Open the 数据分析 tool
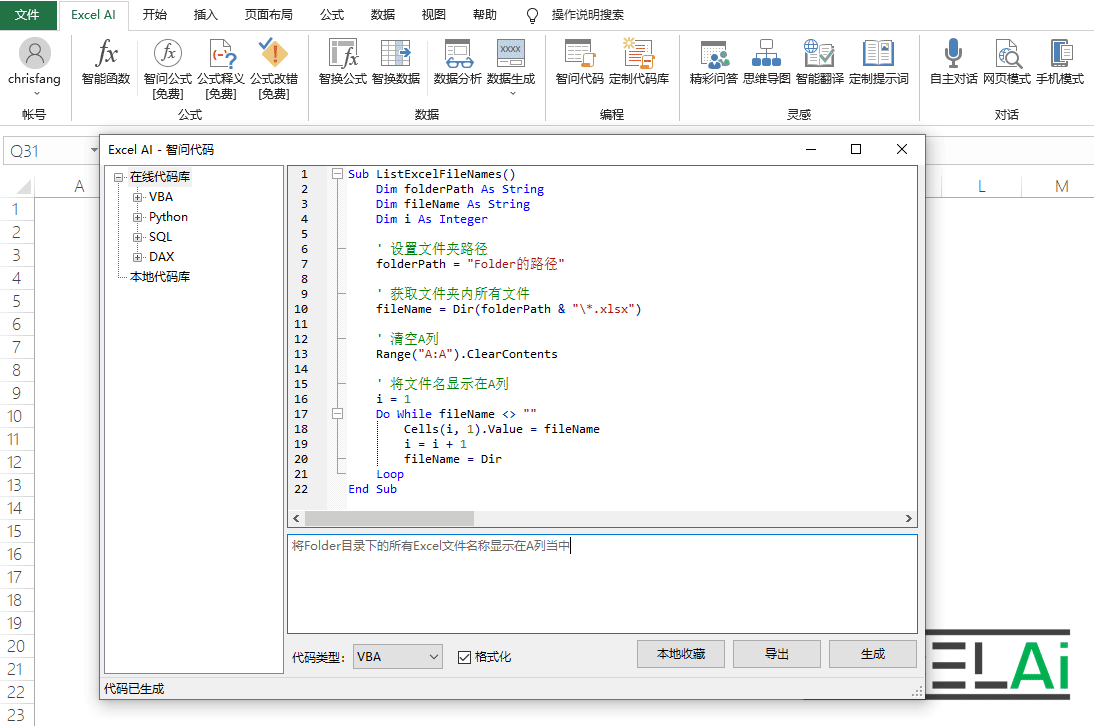1094x726 pixels. (x=458, y=62)
